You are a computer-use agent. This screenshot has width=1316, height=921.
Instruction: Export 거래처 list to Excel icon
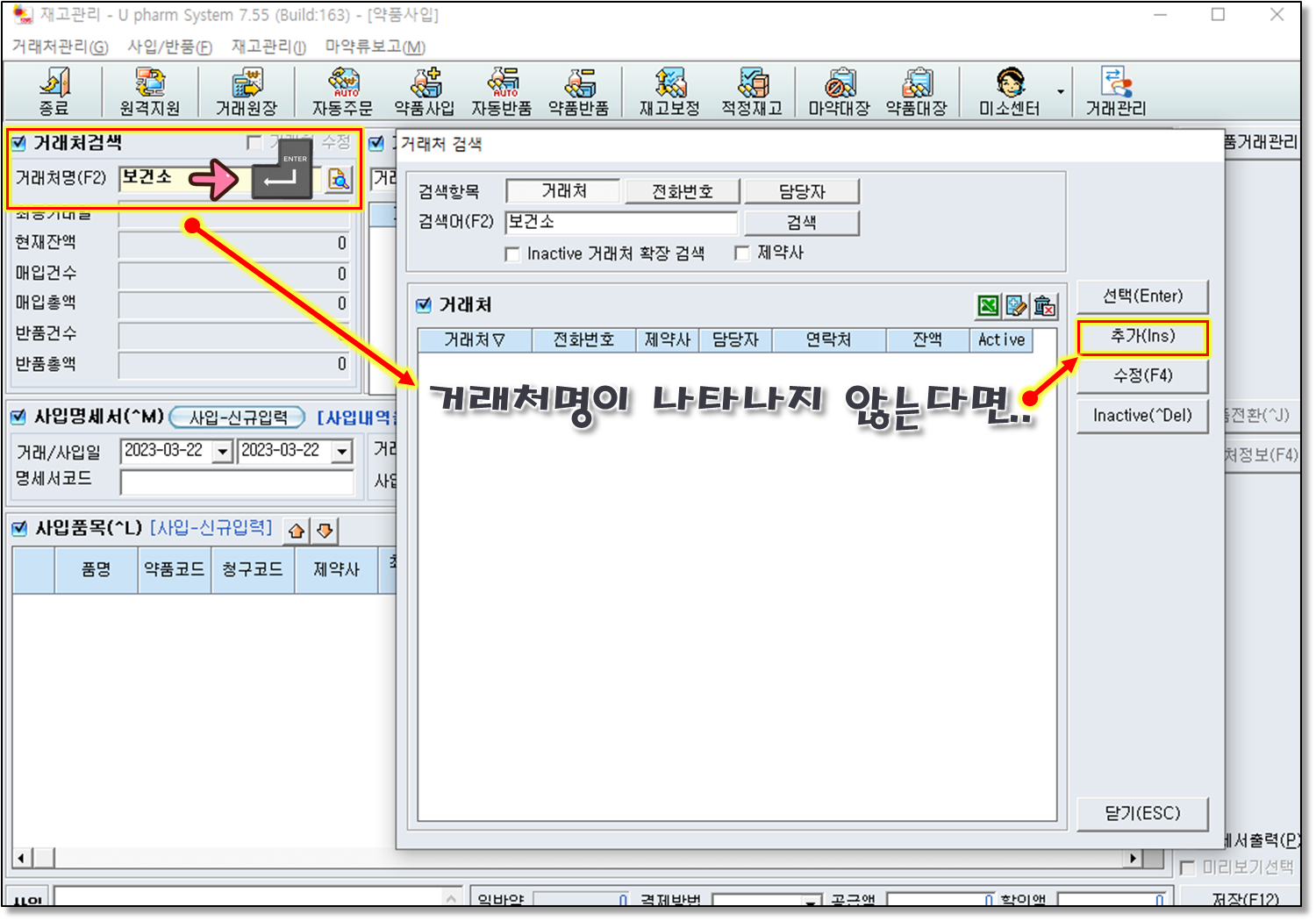click(x=988, y=306)
